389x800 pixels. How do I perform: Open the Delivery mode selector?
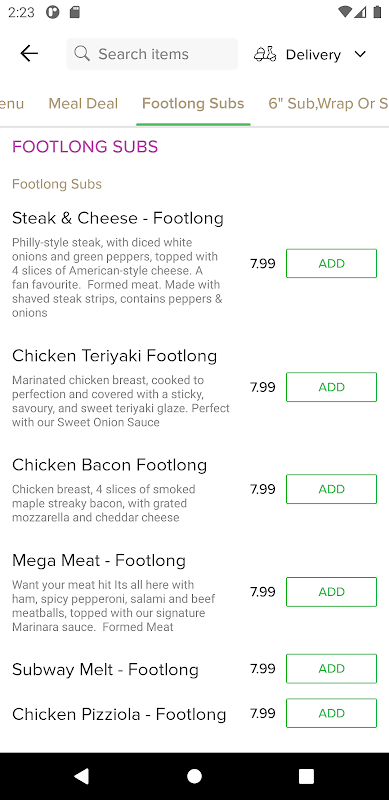click(x=310, y=54)
